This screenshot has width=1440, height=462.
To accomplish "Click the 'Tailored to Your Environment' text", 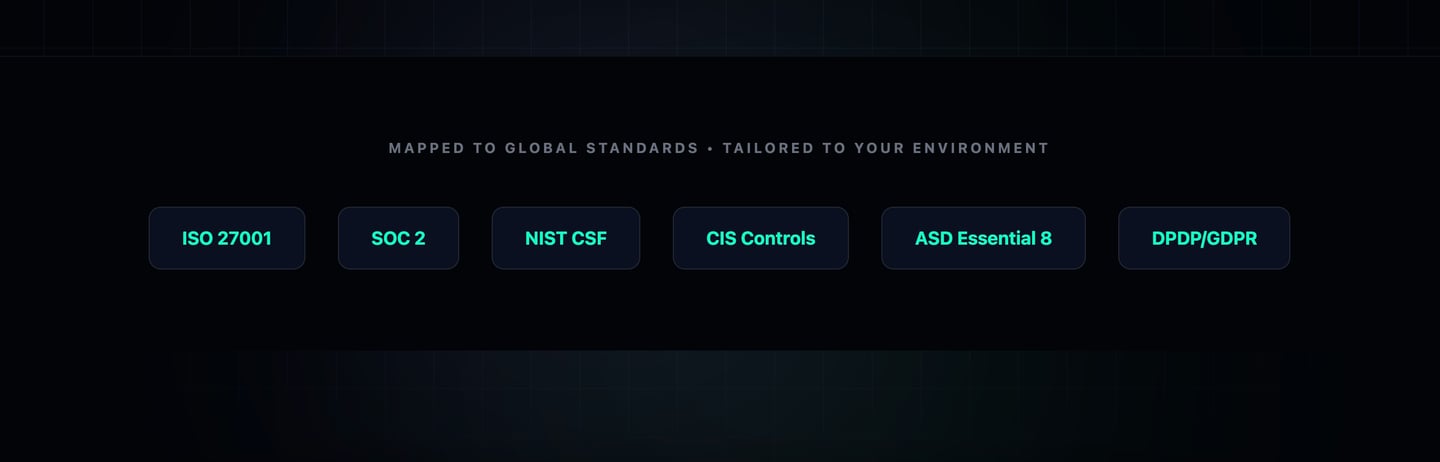I will (885, 148).
